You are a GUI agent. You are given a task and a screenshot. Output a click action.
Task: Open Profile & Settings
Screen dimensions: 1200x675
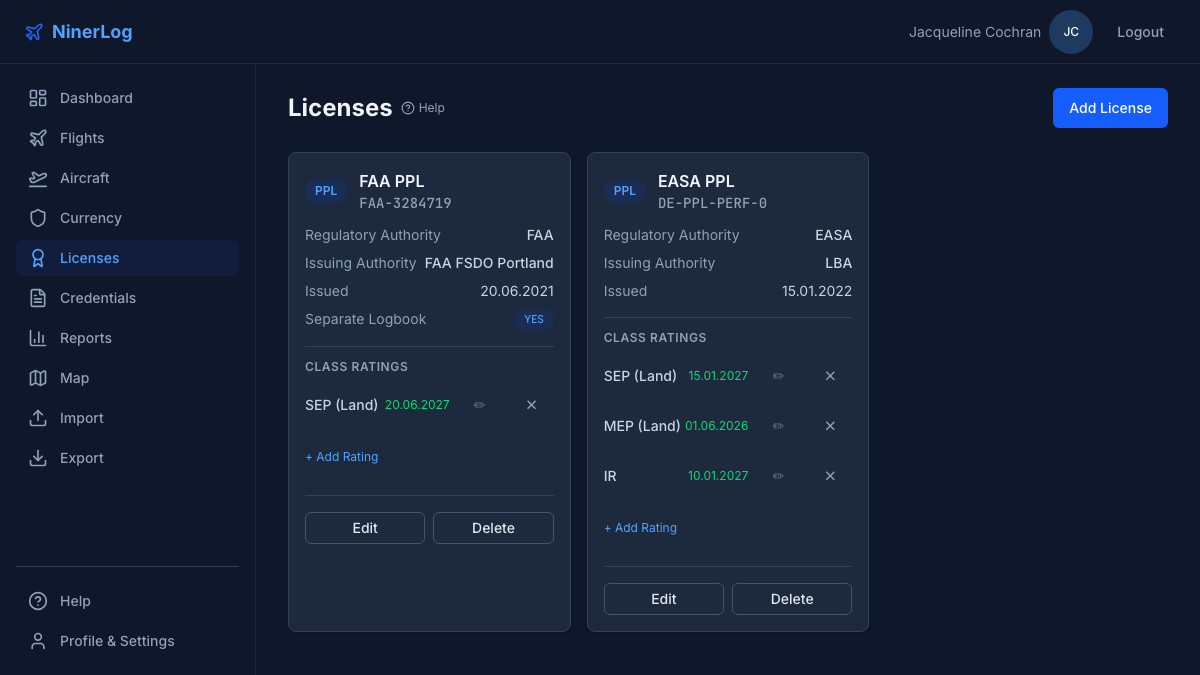(127, 641)
